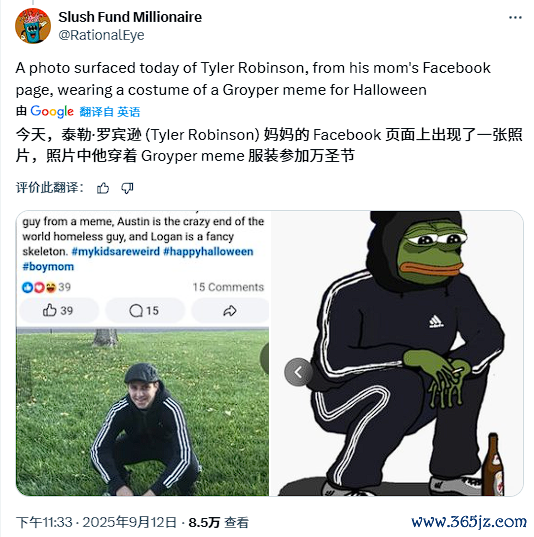Image resolution: width=534 pixels, height=537 pixels.
Task: Click the reaction emojis cluster showing 39
Action: tap(46, 287)
